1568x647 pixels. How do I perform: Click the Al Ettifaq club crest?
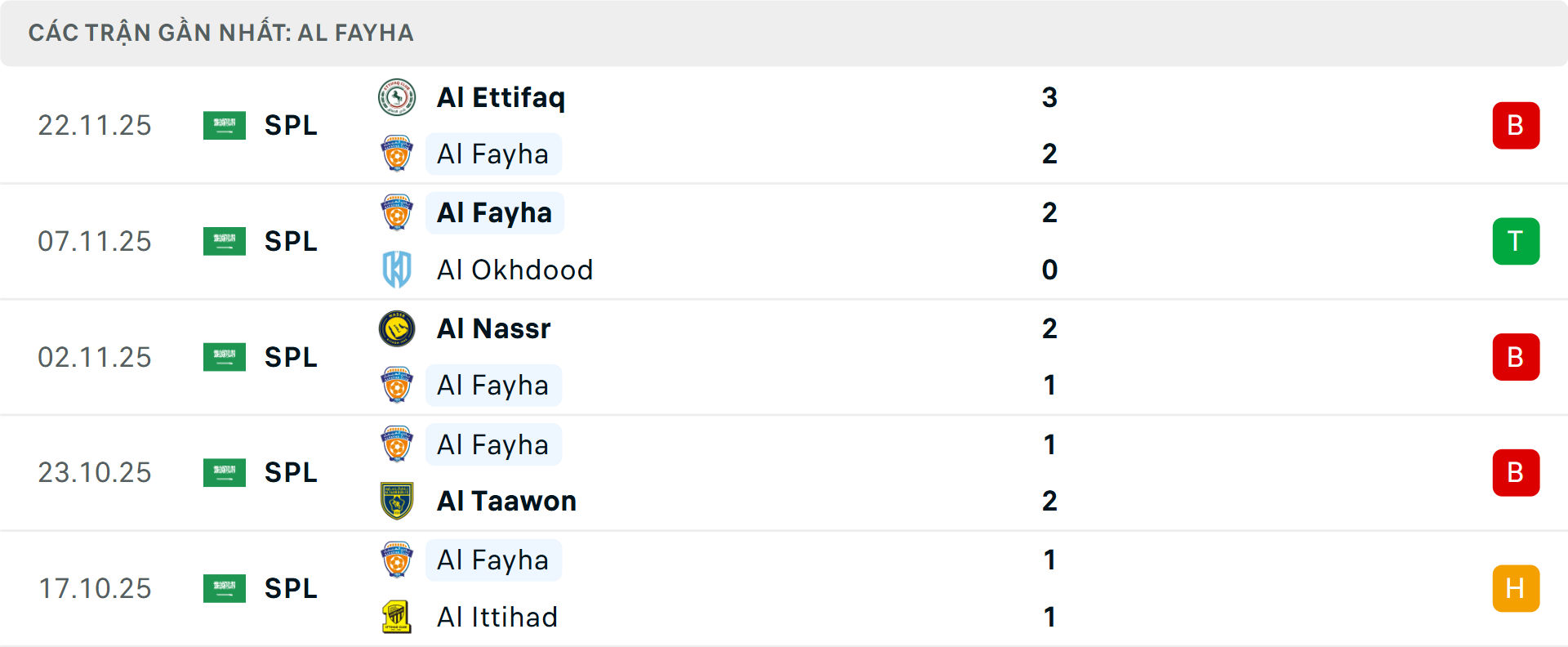(397, 96)
